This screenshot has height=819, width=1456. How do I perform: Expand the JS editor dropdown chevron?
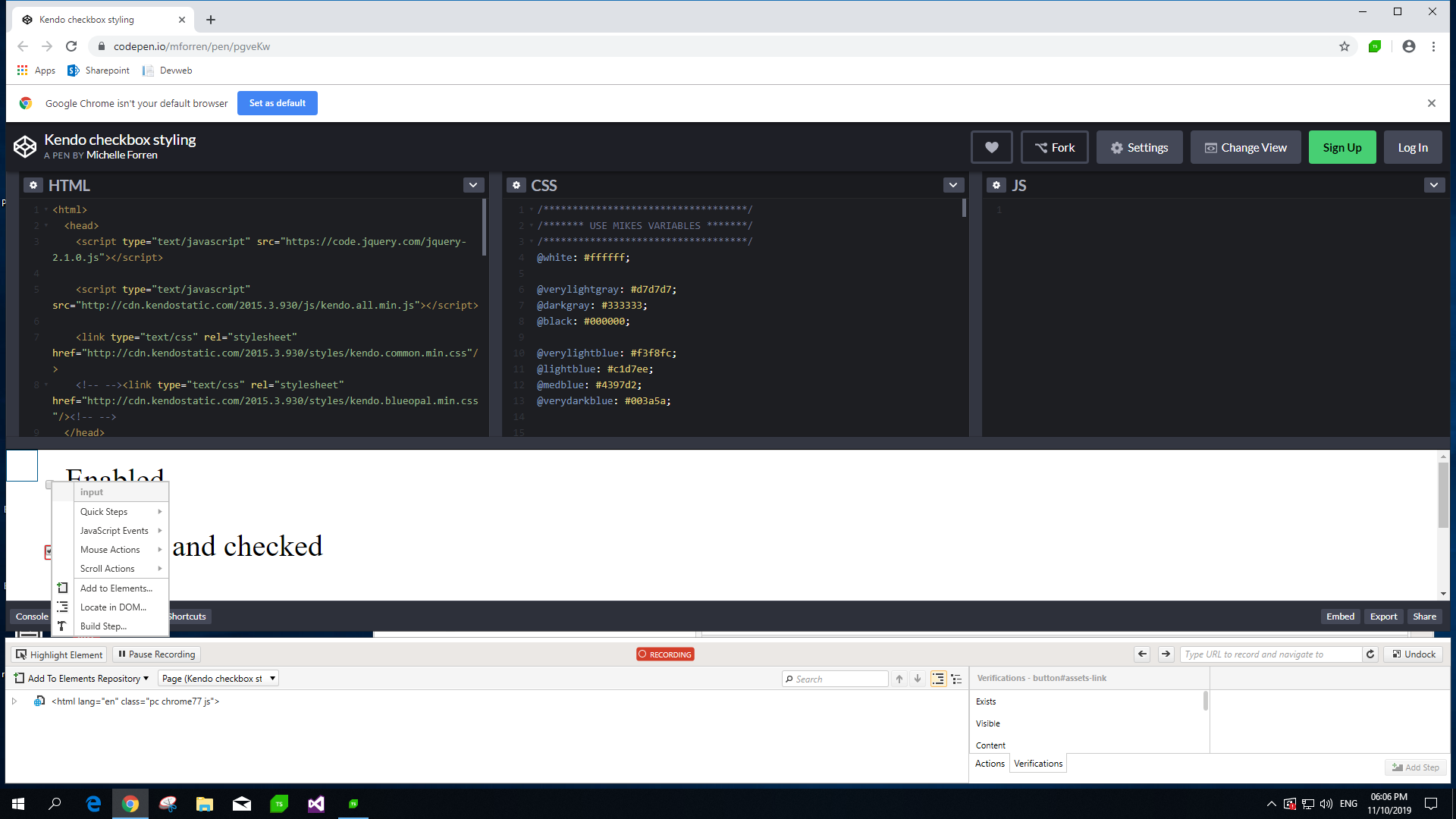[x=1433, y=185]
